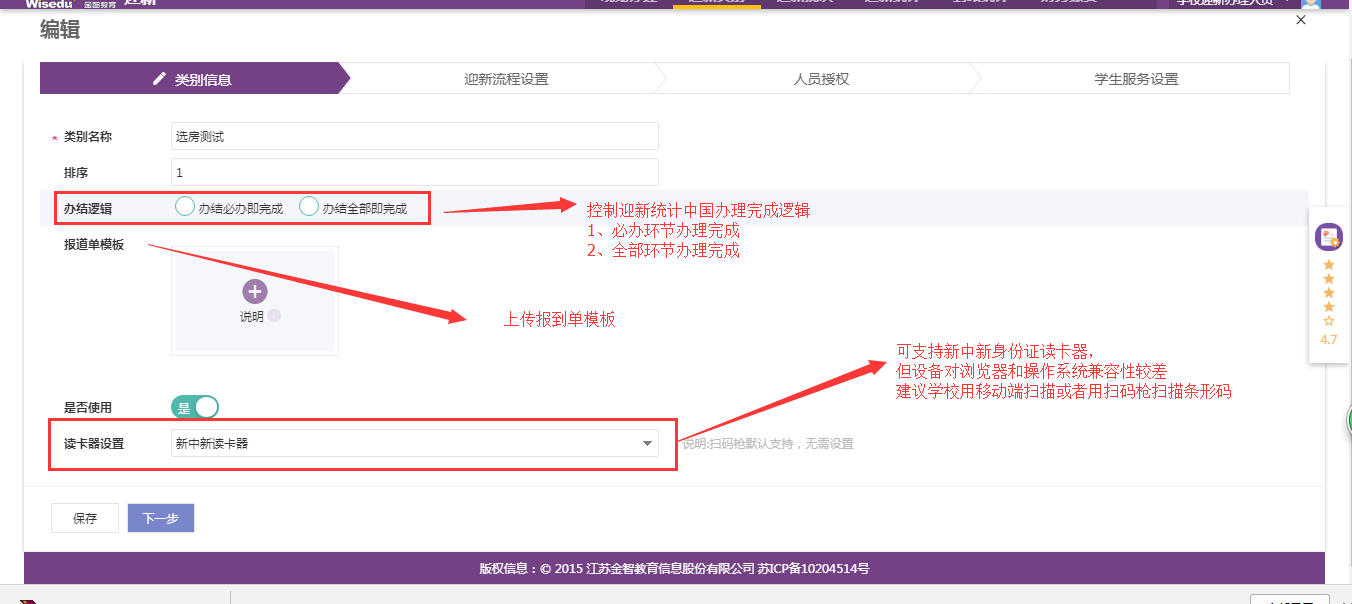Click the 说明 text in the upload box
Viewport: 1352px width, 604px height.
pyautogui.click(x=251, y=317)
